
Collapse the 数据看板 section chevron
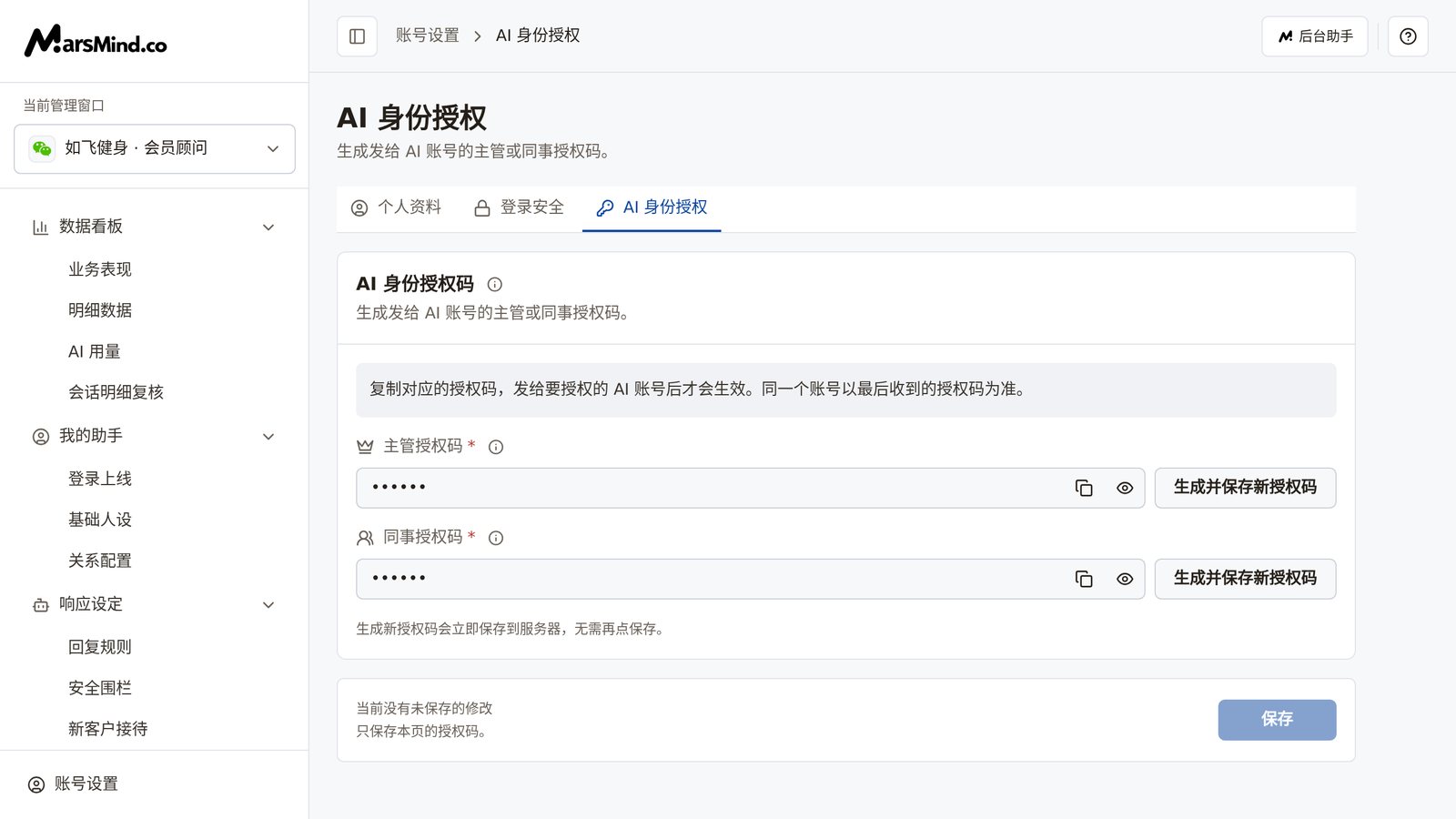click(x=268, y=227)
